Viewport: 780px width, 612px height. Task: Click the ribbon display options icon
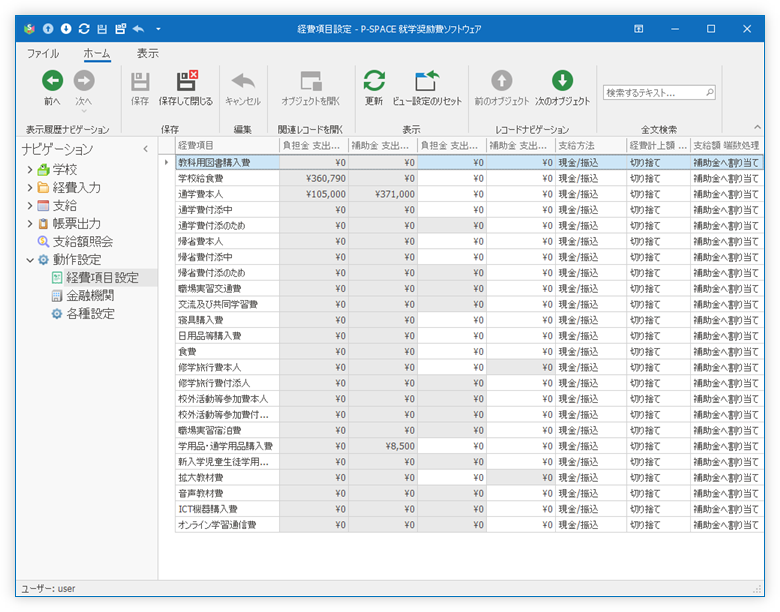pyautogui.click(x=638, y=29)
